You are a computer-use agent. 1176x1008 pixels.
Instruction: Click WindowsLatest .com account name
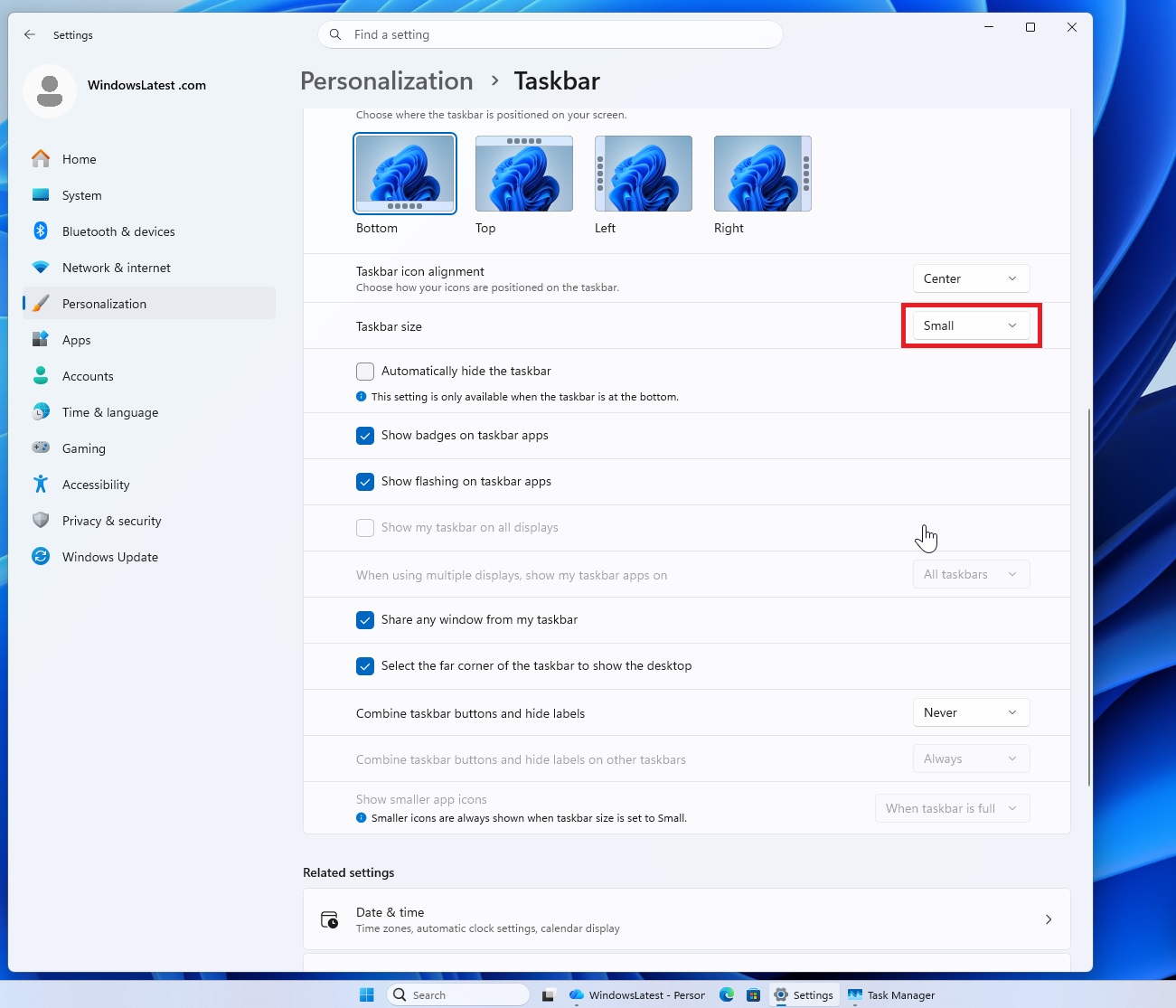146,85
